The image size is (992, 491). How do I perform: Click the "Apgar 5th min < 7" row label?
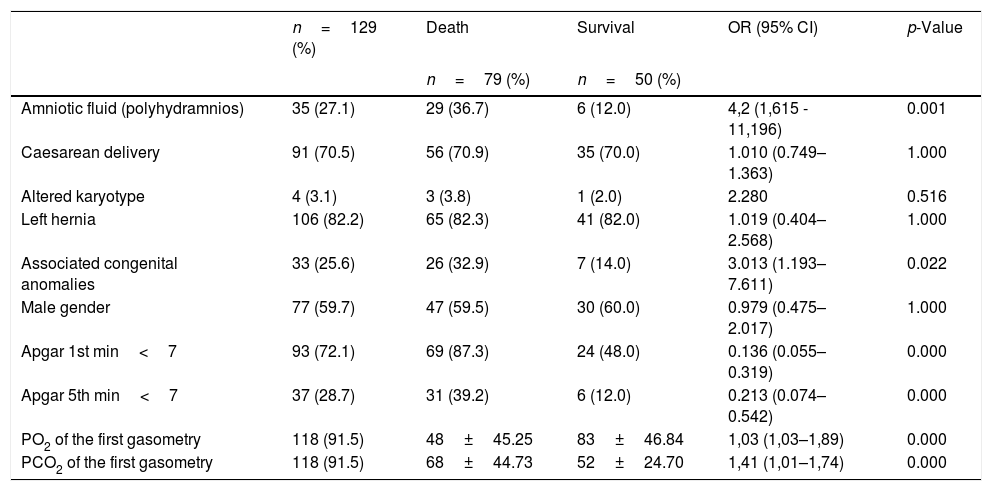99,396
